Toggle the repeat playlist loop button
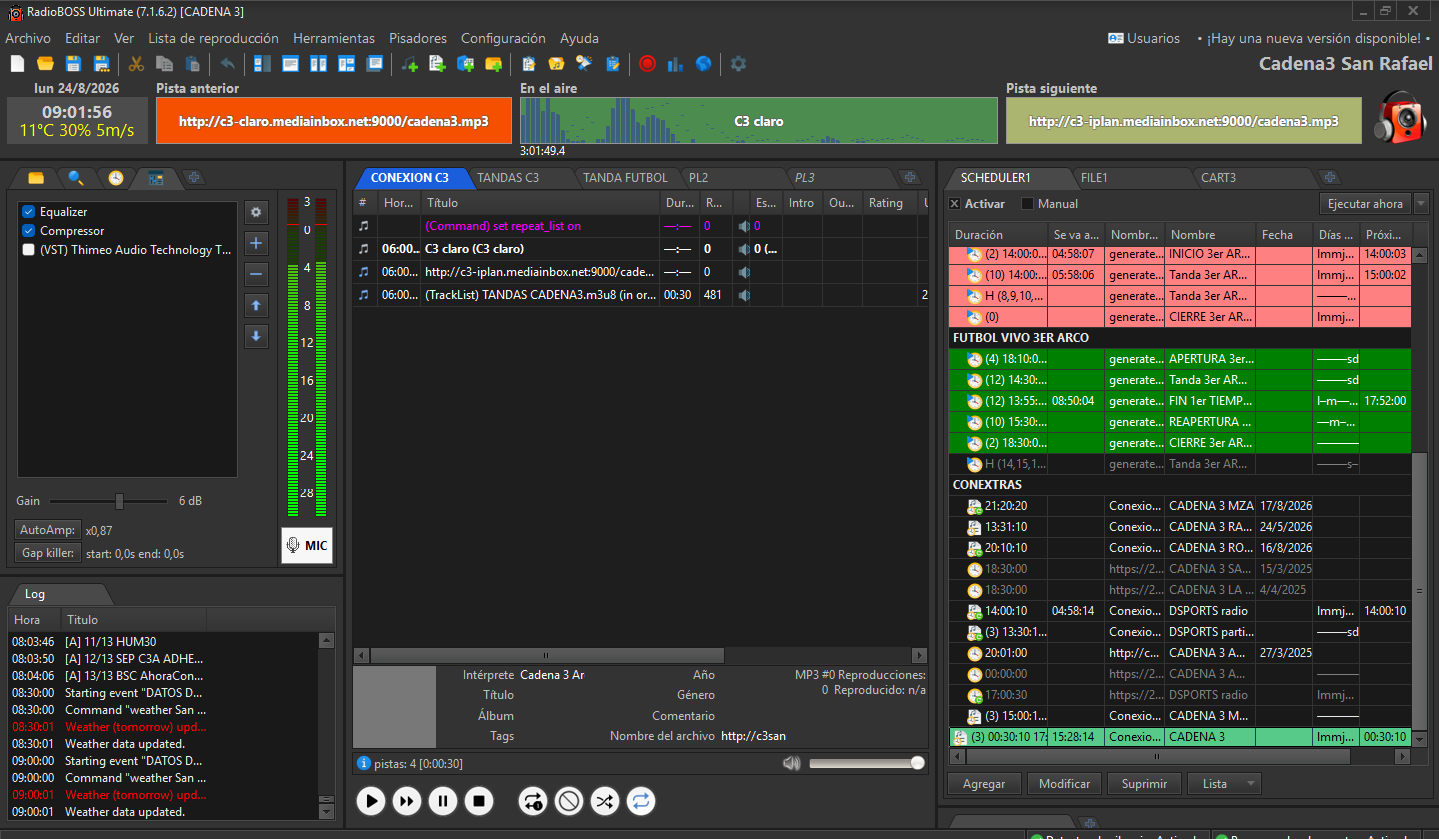This screenshot has height=839, width=1439. pyautogui.click(x=641, y=800)
